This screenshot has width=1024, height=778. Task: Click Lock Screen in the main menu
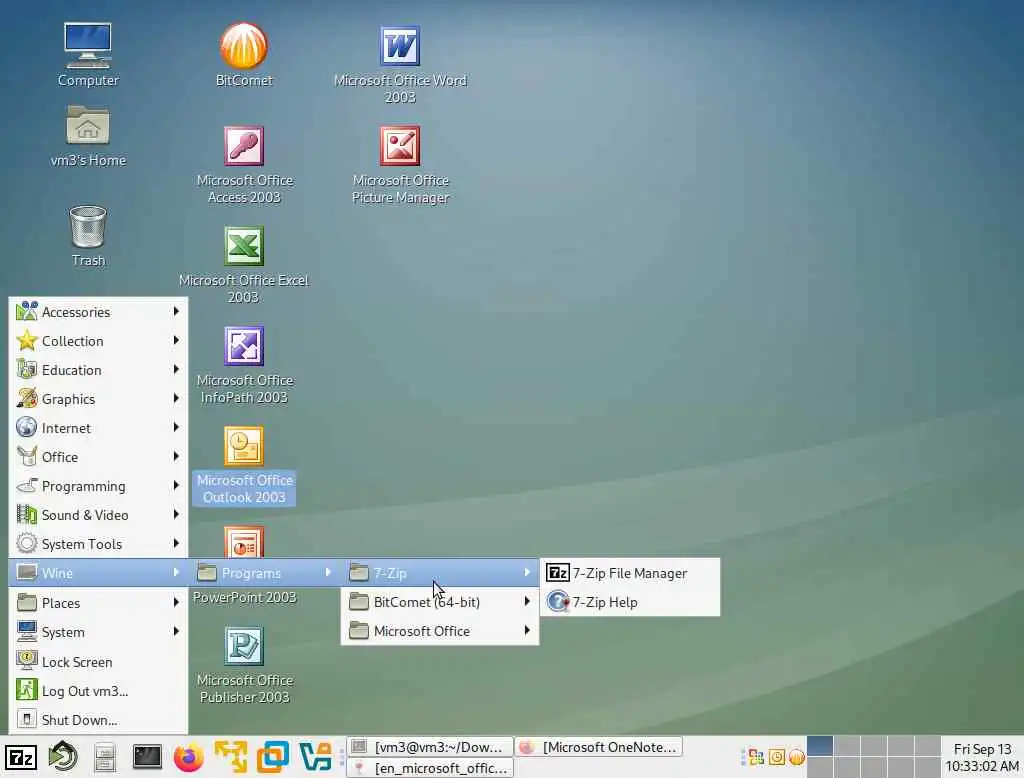[98, 662]
